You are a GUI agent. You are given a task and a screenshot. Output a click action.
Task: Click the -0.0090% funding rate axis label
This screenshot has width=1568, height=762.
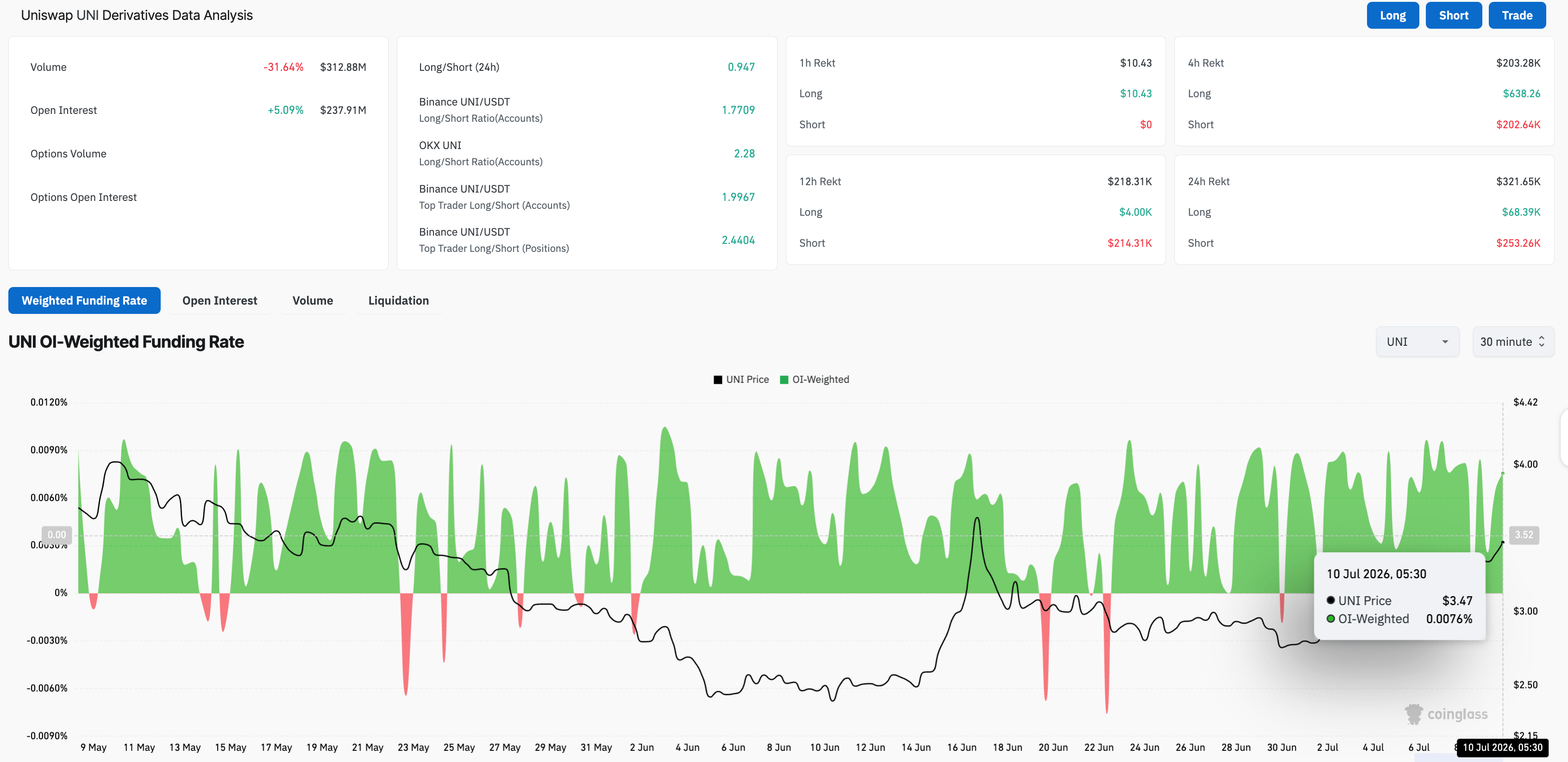47,735
